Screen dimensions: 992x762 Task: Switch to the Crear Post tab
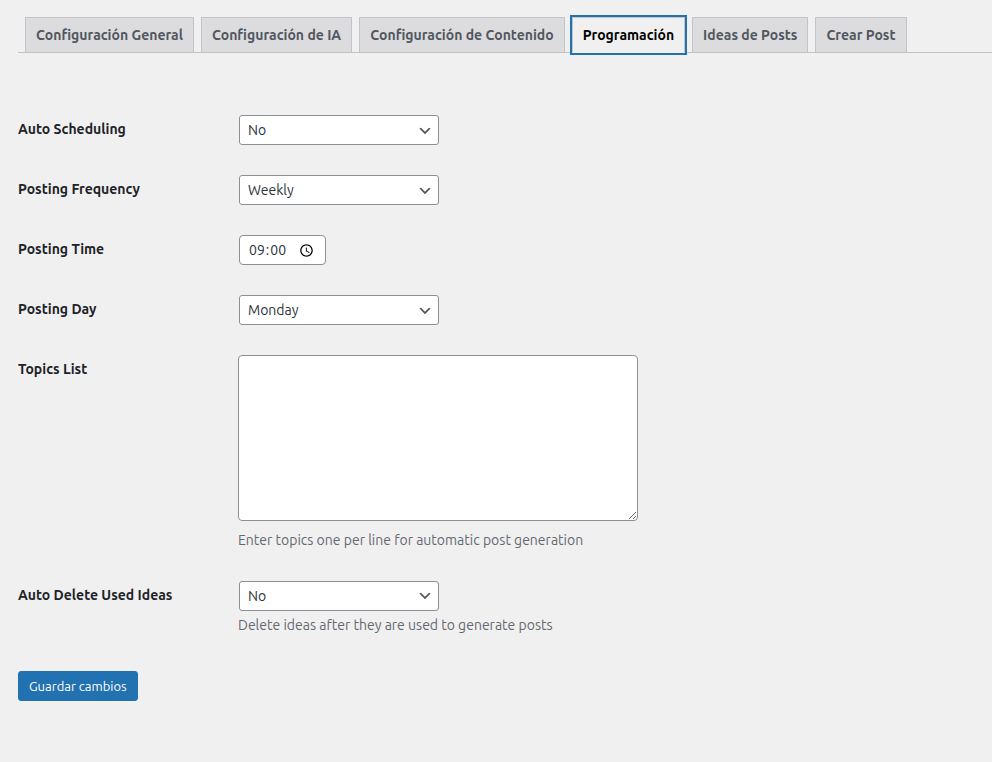[x=860, y=35]
